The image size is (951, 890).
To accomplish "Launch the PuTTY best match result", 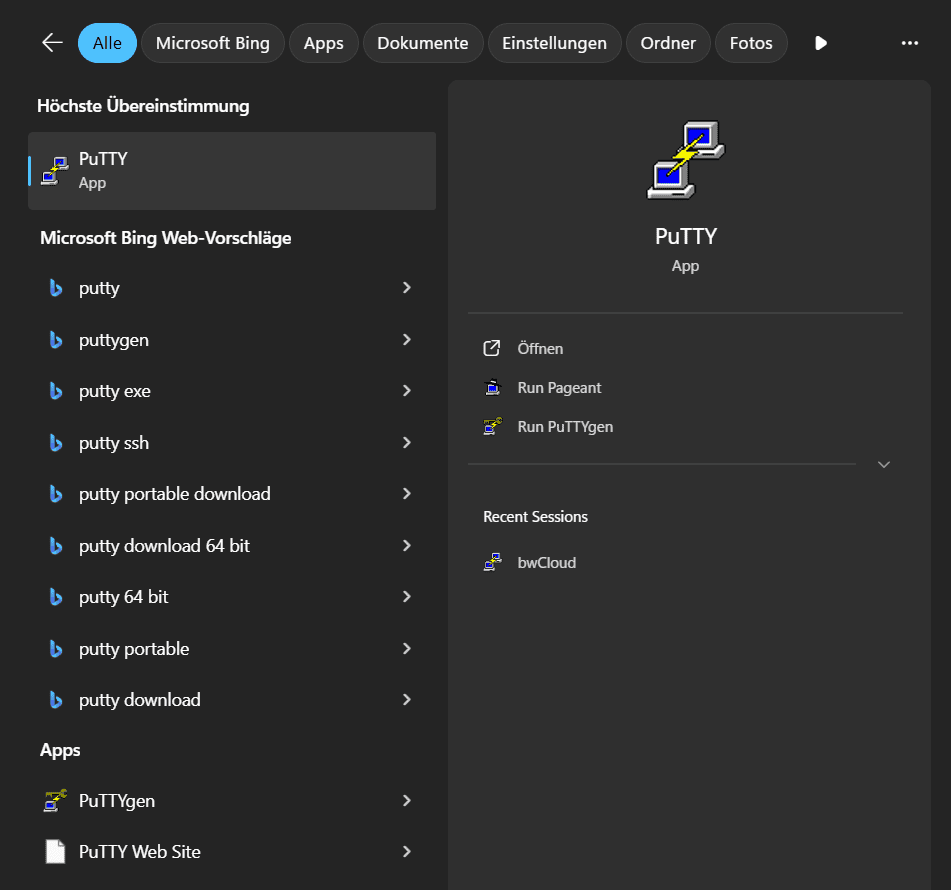I will tap(232, 170).
